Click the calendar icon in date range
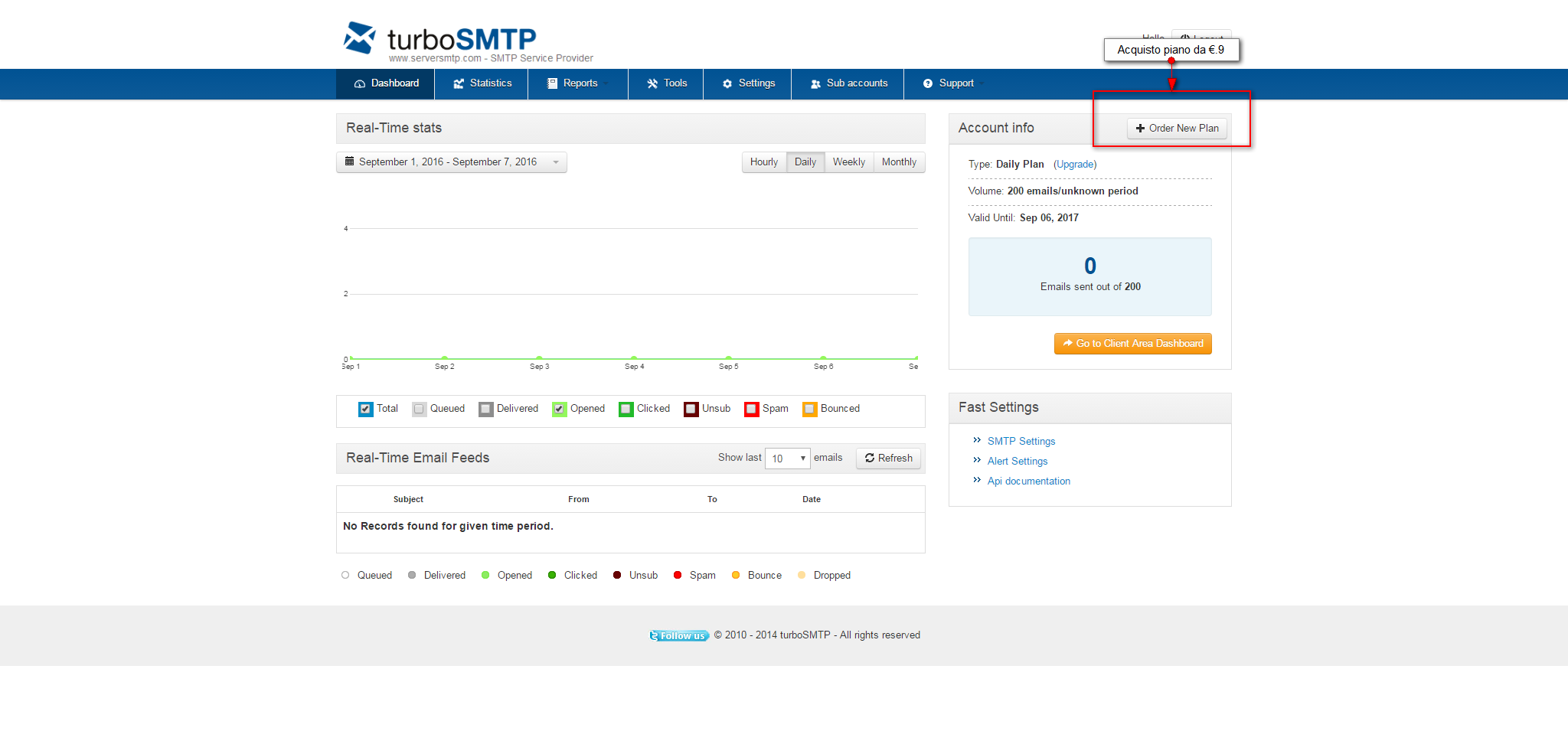1568x754 pixels. [x=349, y=162]
